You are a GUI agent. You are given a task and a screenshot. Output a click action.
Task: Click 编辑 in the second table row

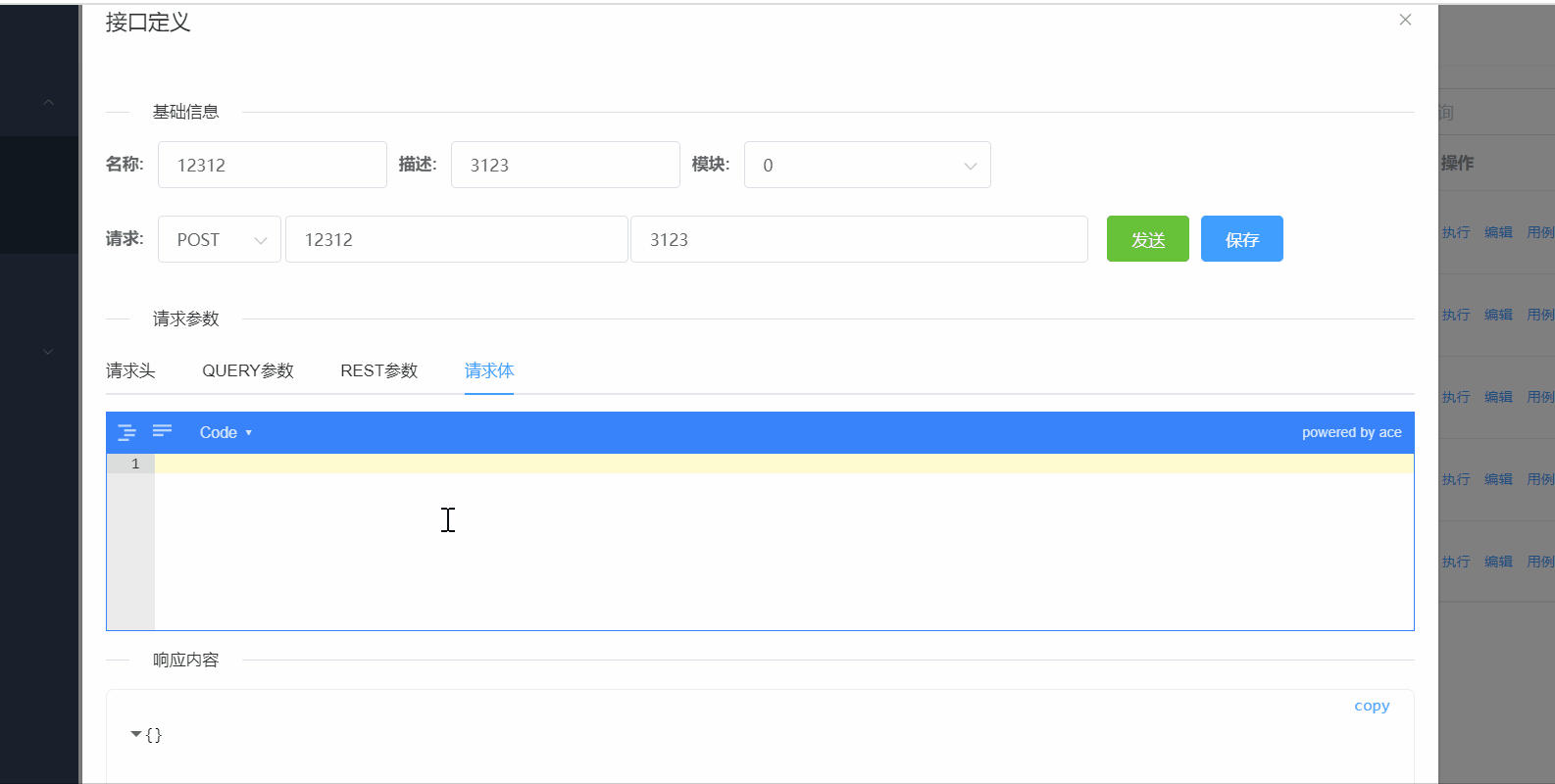click(x=1498, y=315)
